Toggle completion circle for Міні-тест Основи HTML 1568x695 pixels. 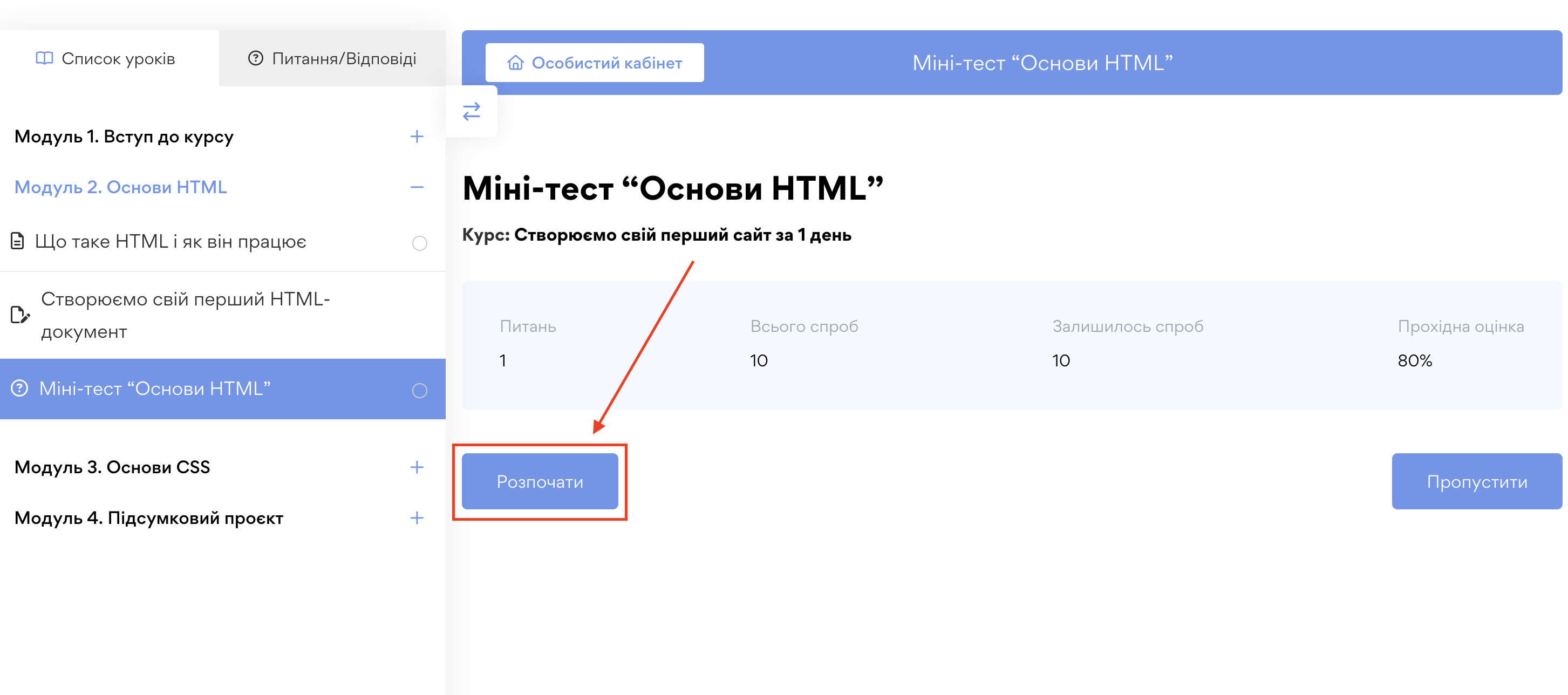click(x=419, y=390)
